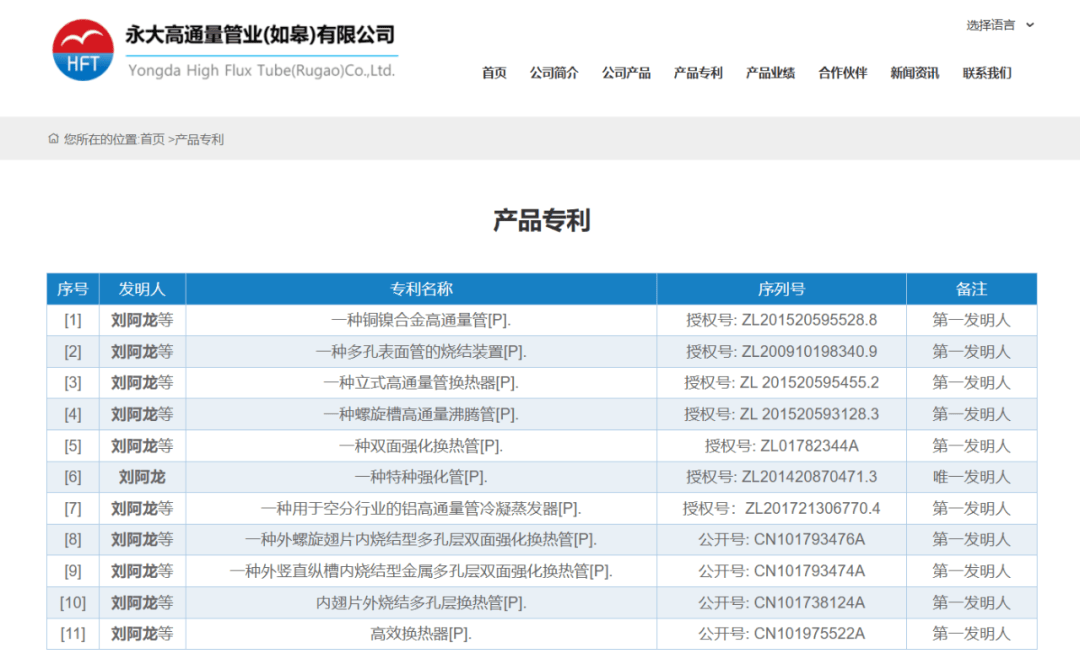Select 产品专利 in navigation bar
This screenshot has height=659, width=1080.
698,73
